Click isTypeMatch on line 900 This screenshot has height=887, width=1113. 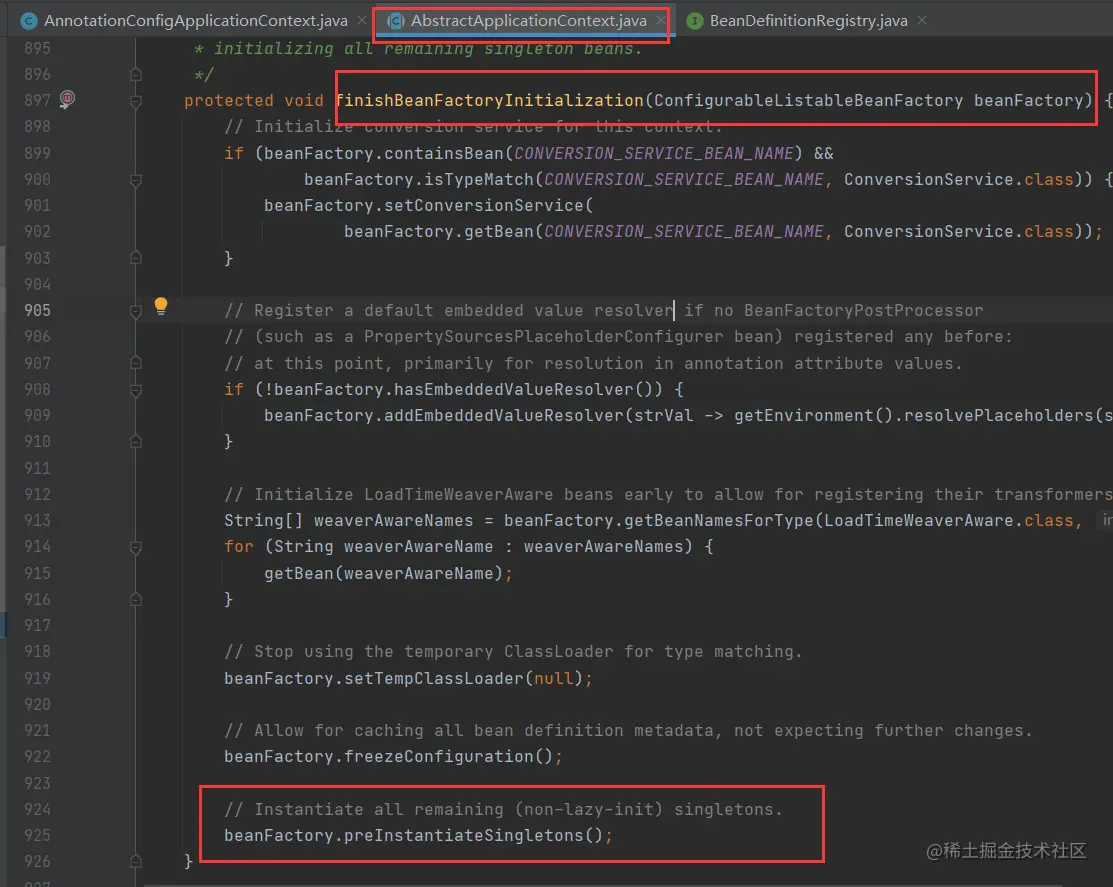tap(478, 180)
